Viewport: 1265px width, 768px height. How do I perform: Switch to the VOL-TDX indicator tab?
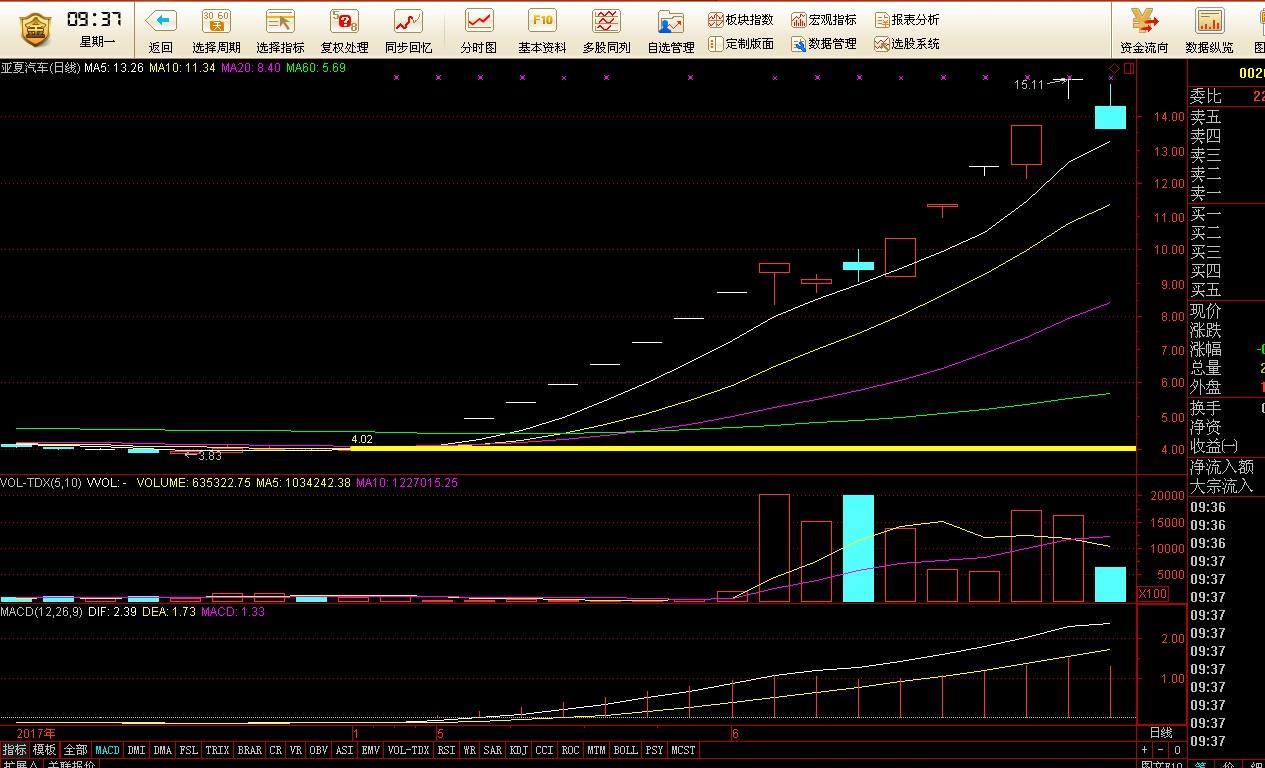point(408,750)
